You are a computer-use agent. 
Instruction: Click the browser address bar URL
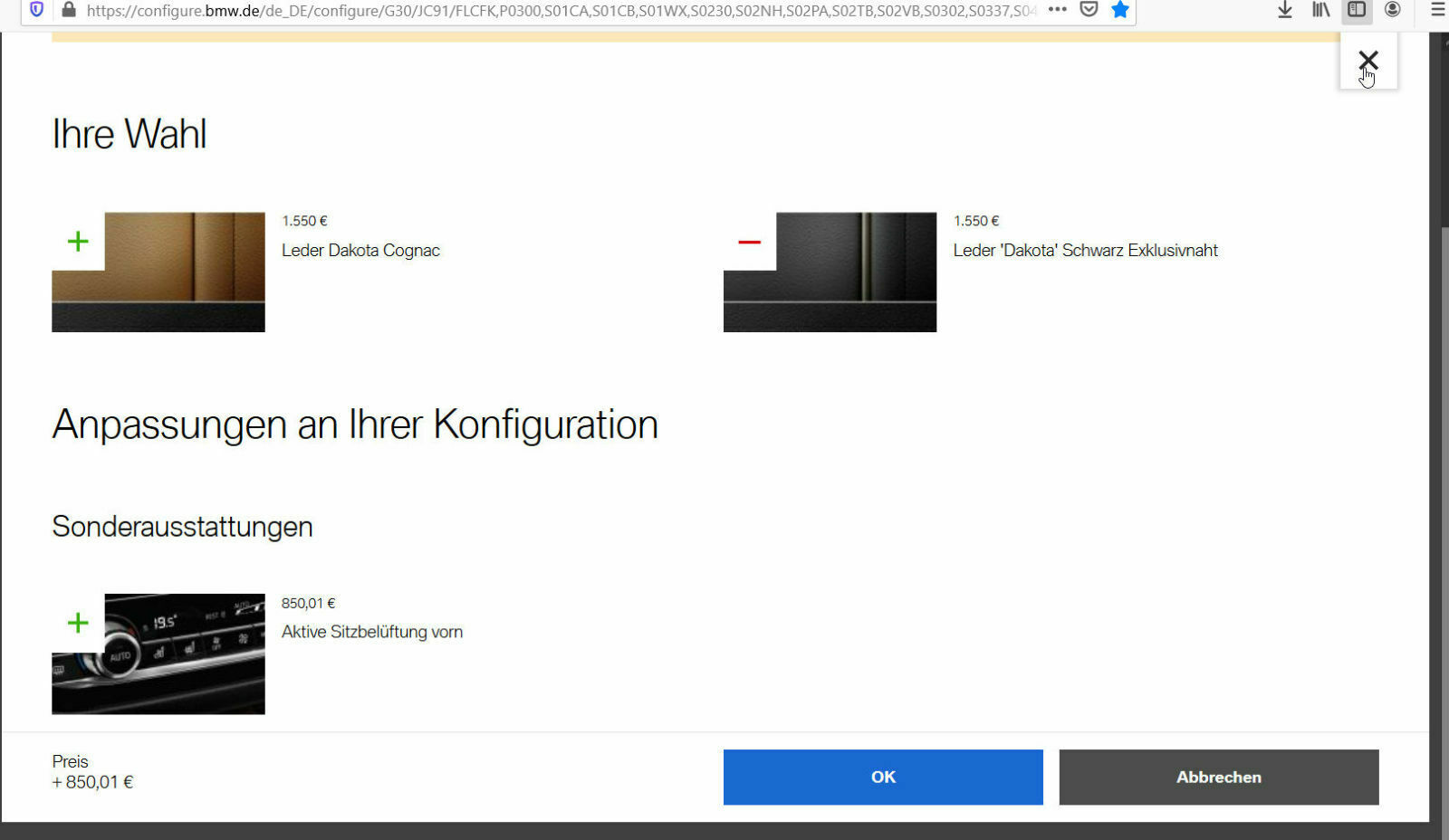561,11
